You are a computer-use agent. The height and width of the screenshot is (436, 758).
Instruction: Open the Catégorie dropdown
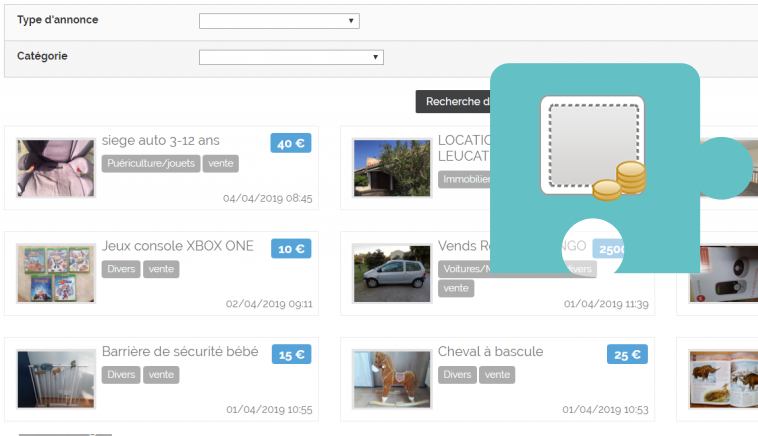coord(291,57)
